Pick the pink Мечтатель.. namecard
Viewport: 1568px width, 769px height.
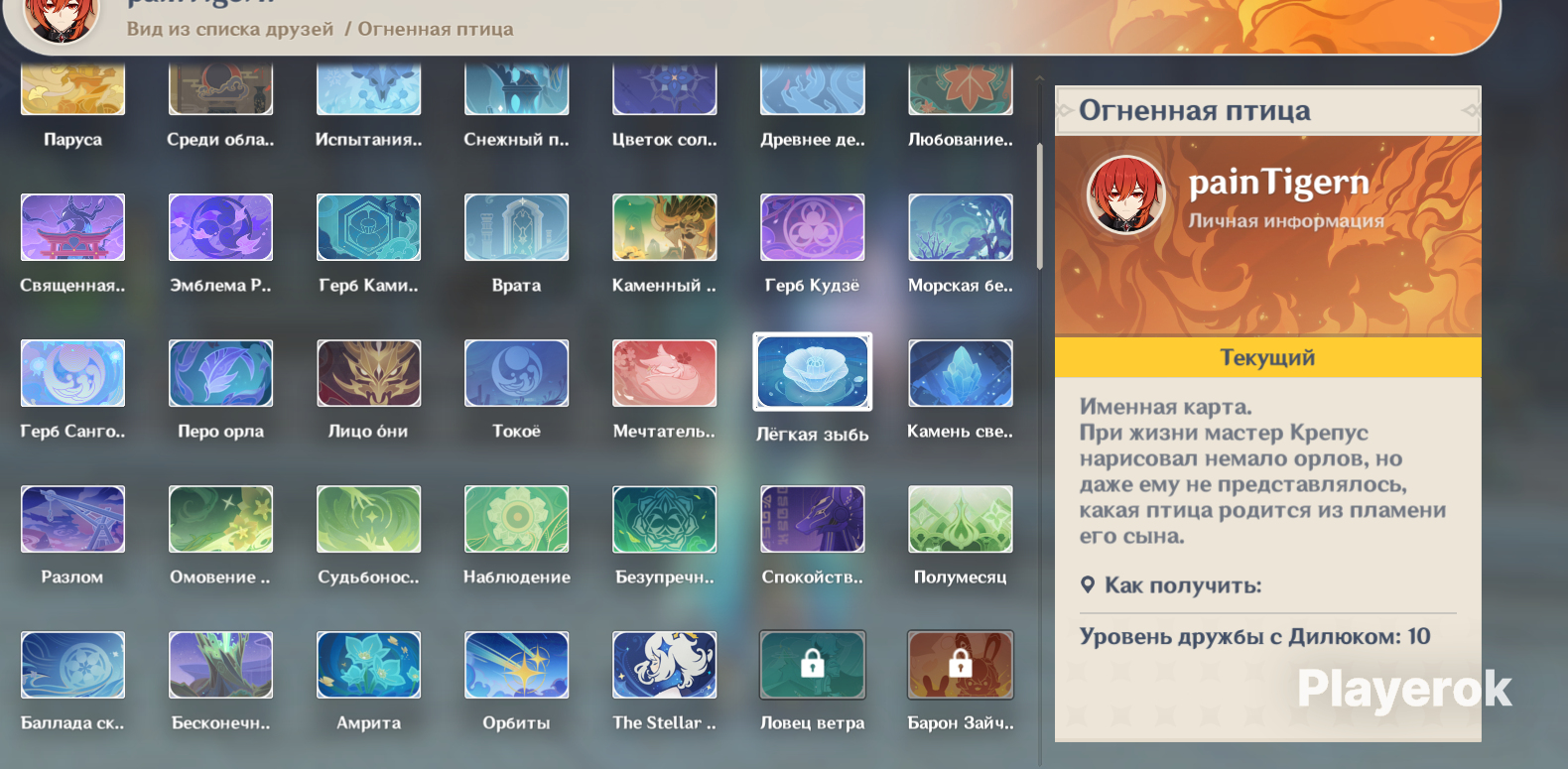pos(664,373)
